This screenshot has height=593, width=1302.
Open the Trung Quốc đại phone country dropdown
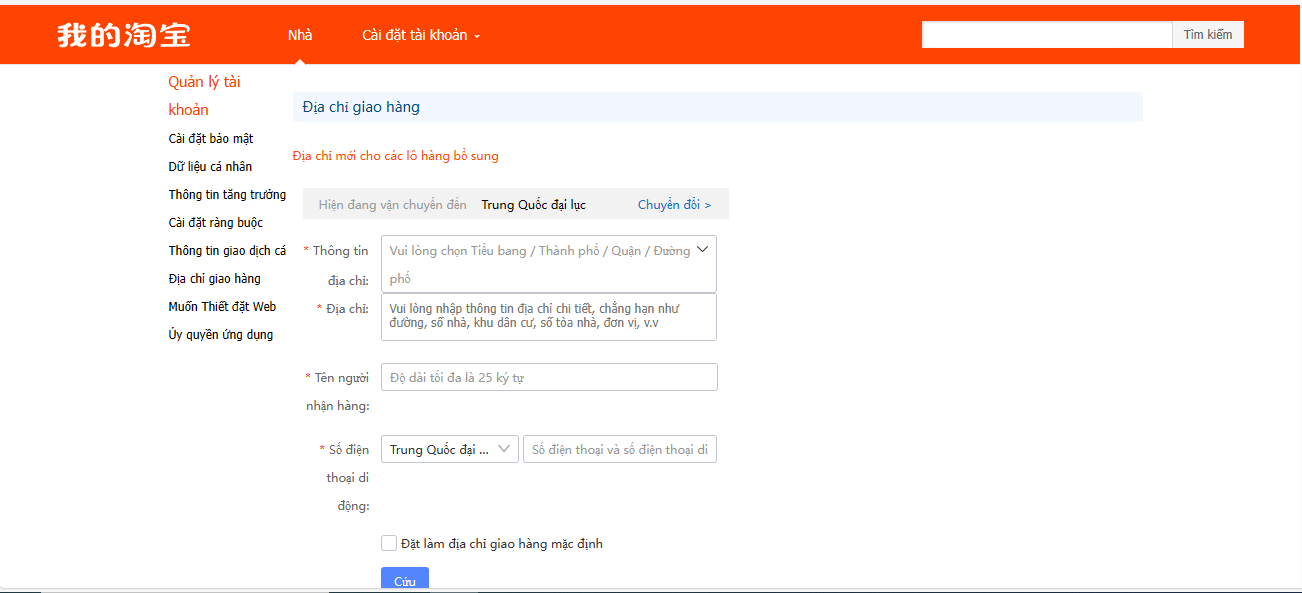pos(450,449)
